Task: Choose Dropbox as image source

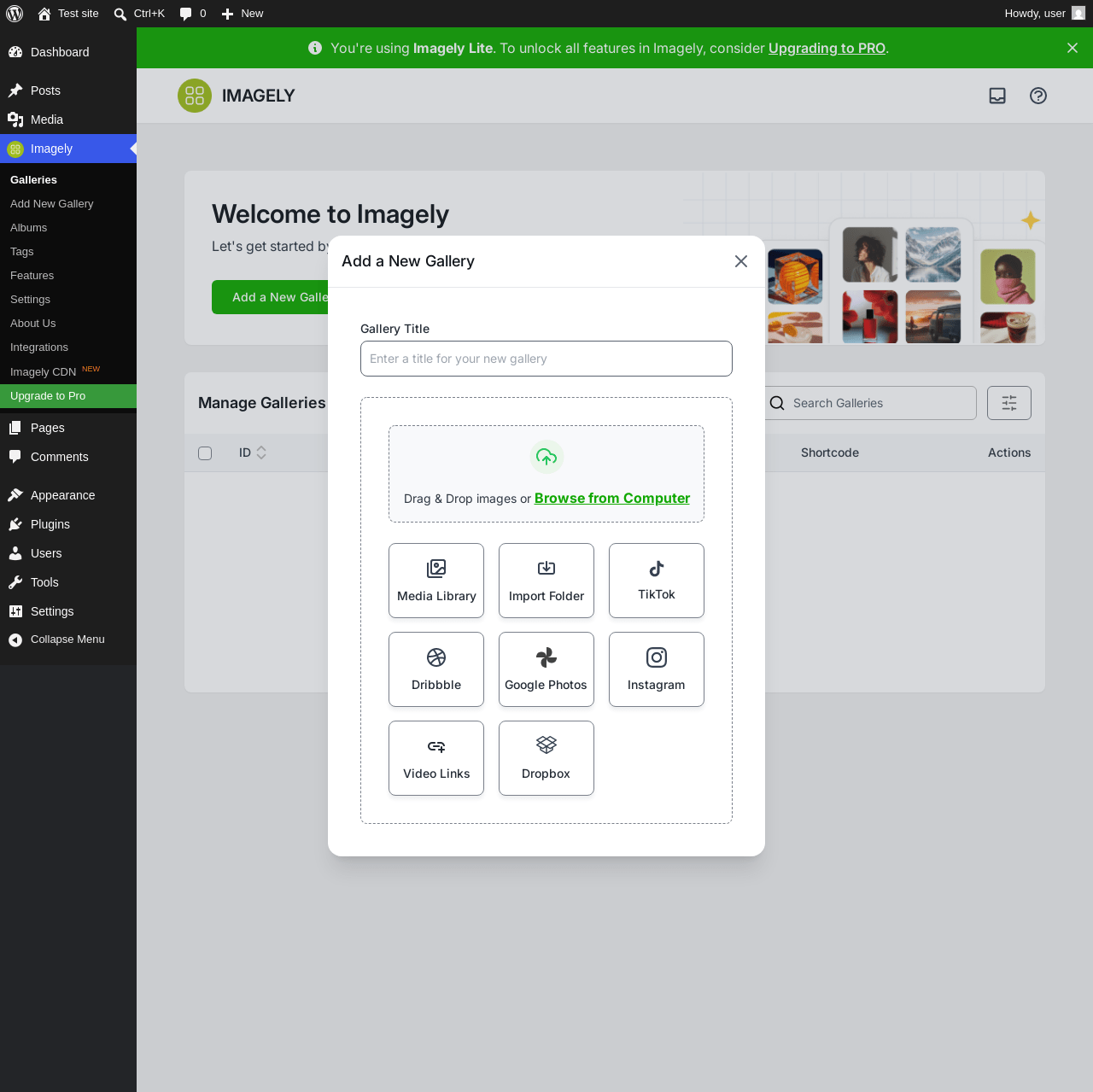Action: [546, 758]
